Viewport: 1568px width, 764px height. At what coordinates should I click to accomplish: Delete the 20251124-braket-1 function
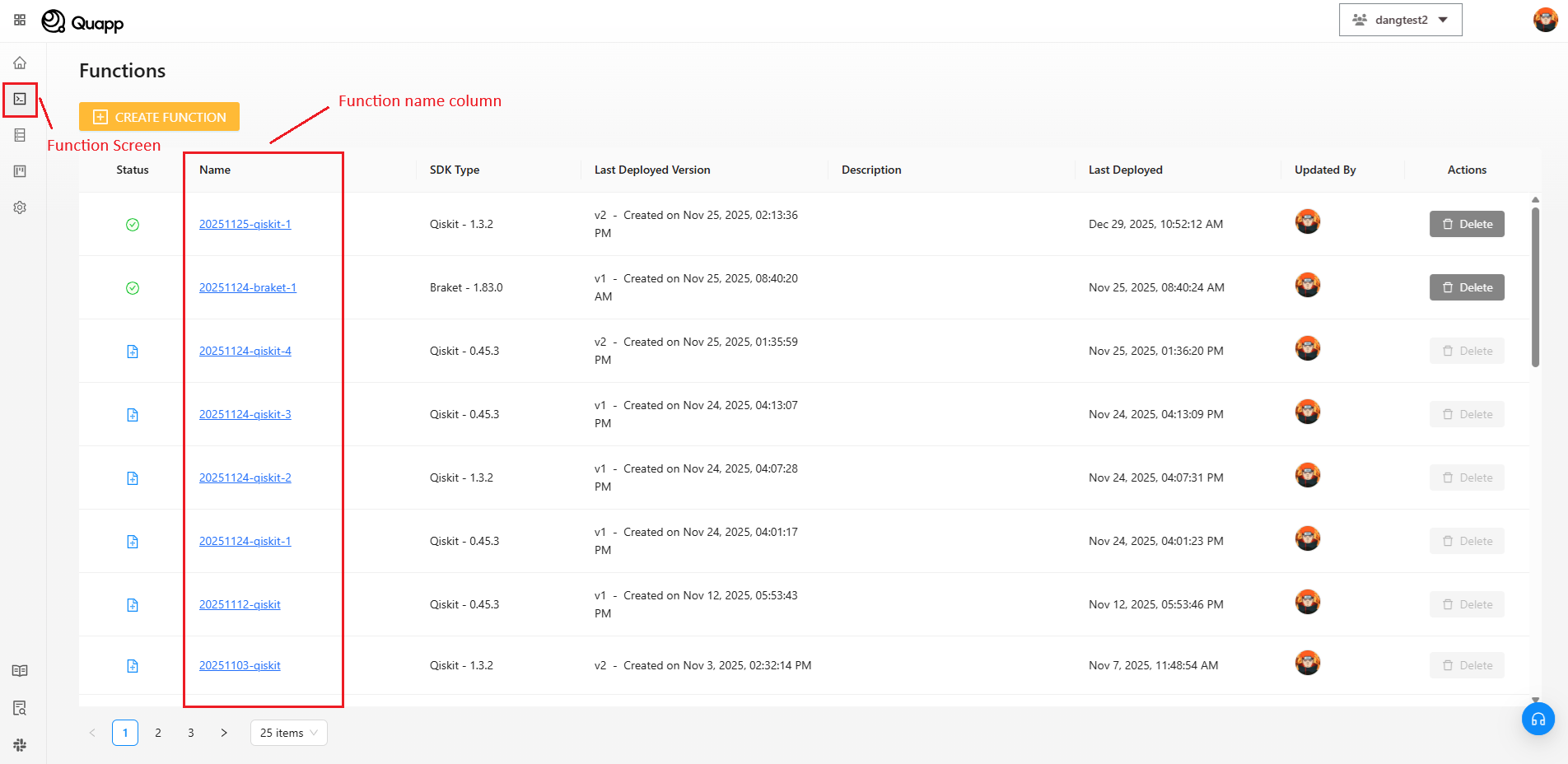coord(1467,287)
